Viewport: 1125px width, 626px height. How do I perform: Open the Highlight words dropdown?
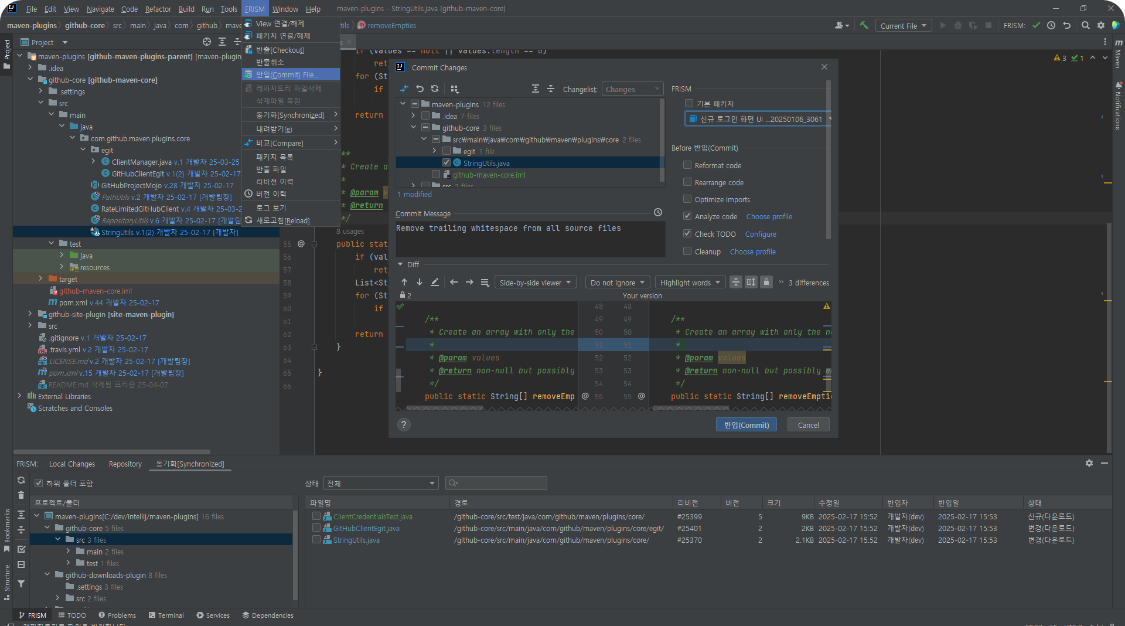689,283
